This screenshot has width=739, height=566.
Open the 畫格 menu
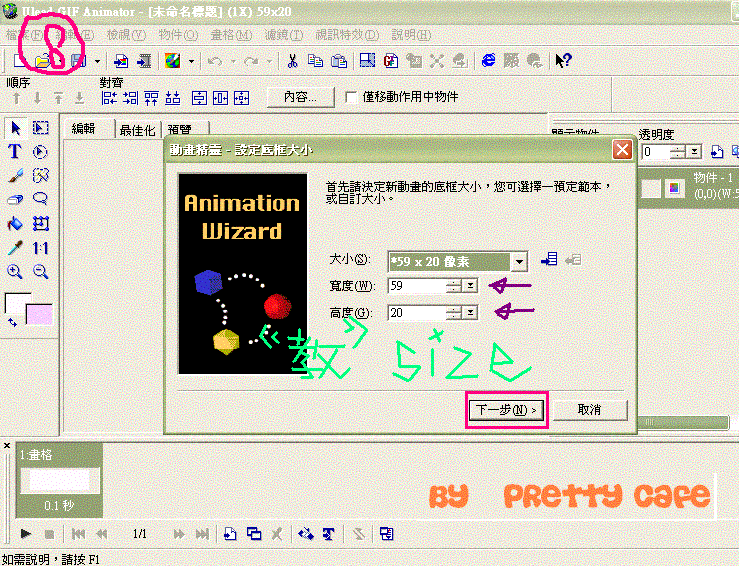click(231, 35)
